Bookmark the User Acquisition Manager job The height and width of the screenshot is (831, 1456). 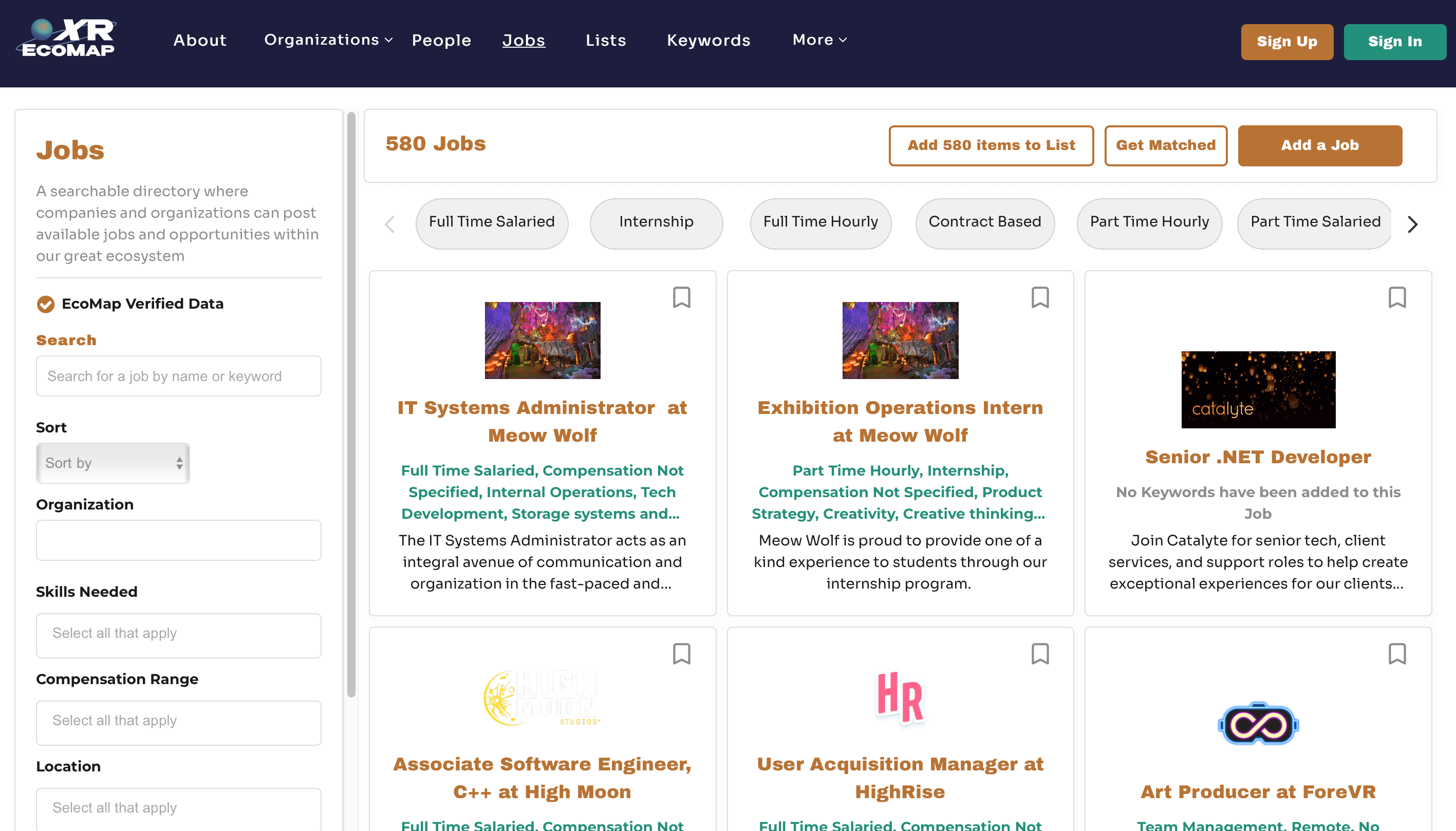(x=1040, y=654)
